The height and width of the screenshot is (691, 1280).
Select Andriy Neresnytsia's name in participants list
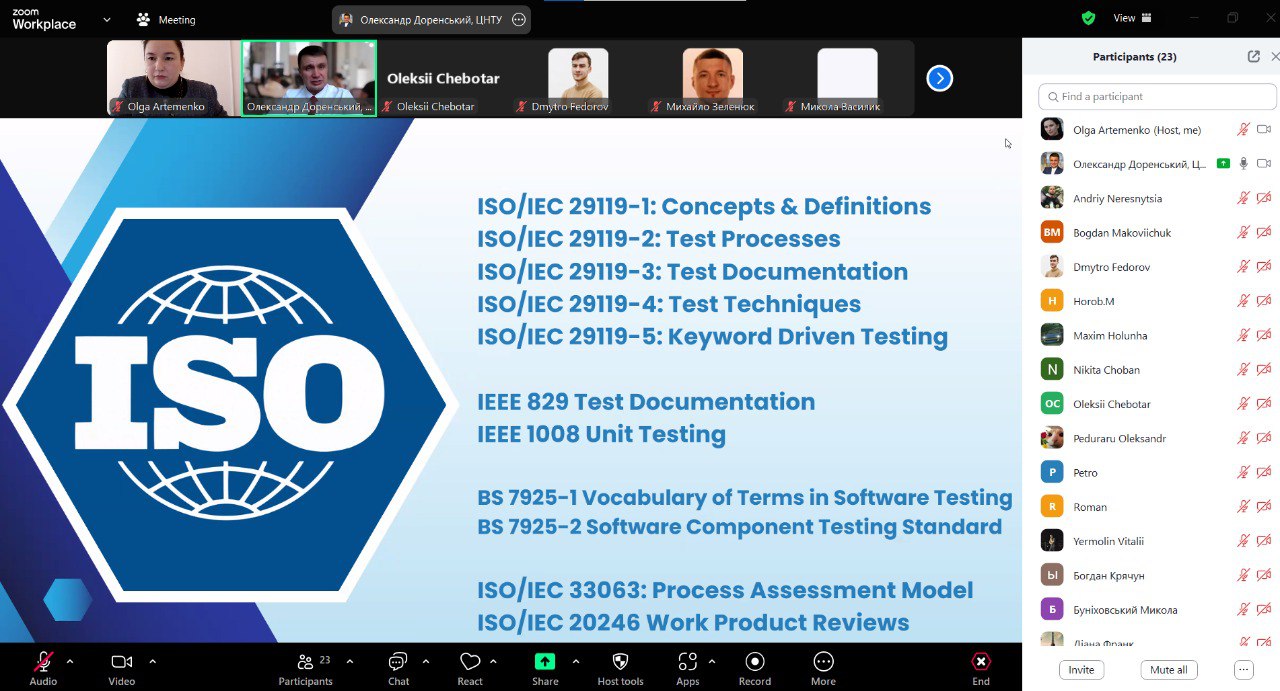coord(1117,199)
